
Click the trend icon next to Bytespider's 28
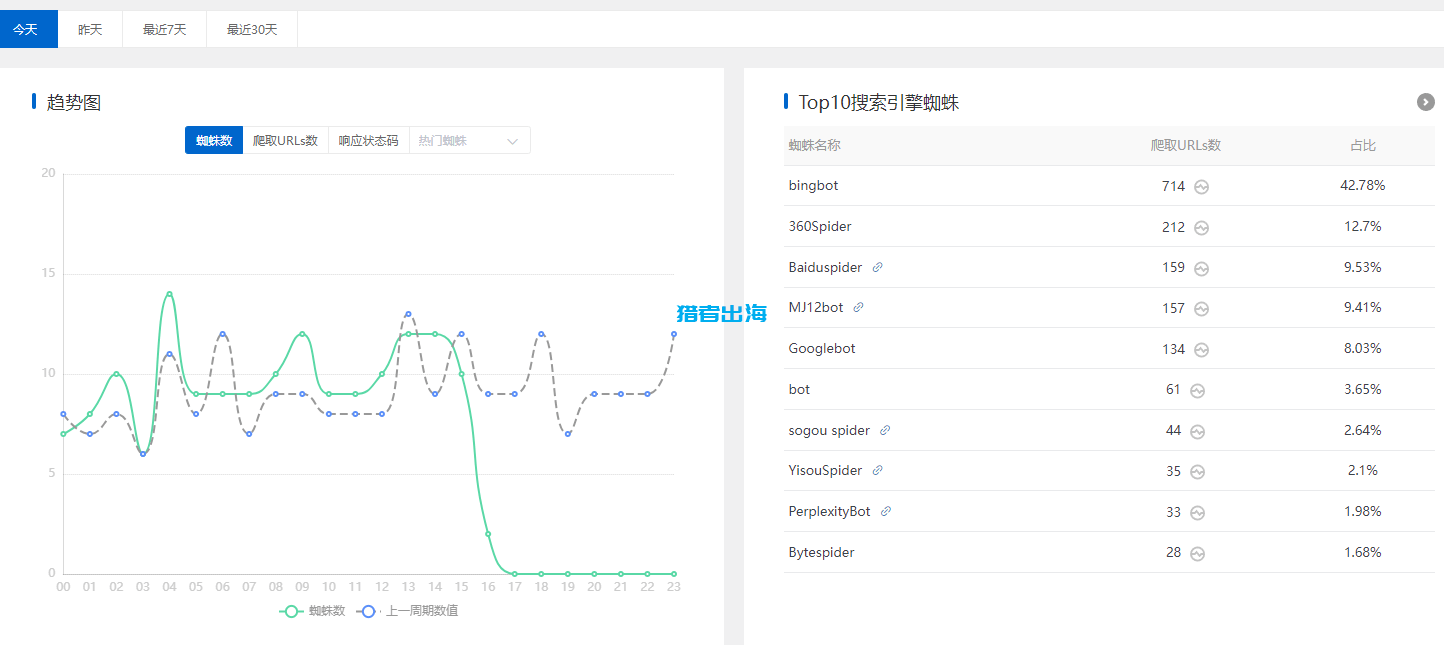[x=1196, y=552]
